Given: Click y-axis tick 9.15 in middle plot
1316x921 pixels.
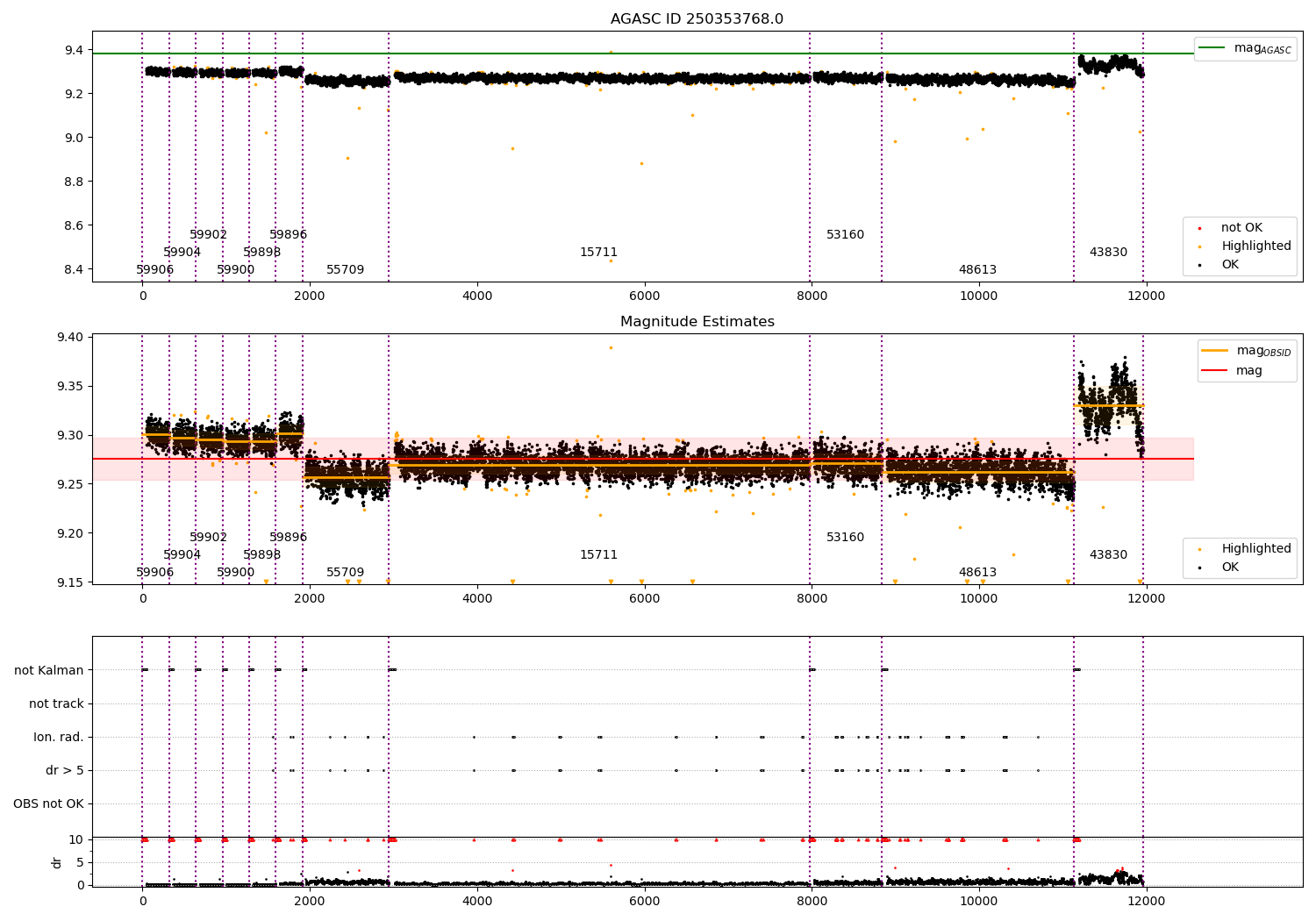Looking at the screenshot, I should (72, 582).
